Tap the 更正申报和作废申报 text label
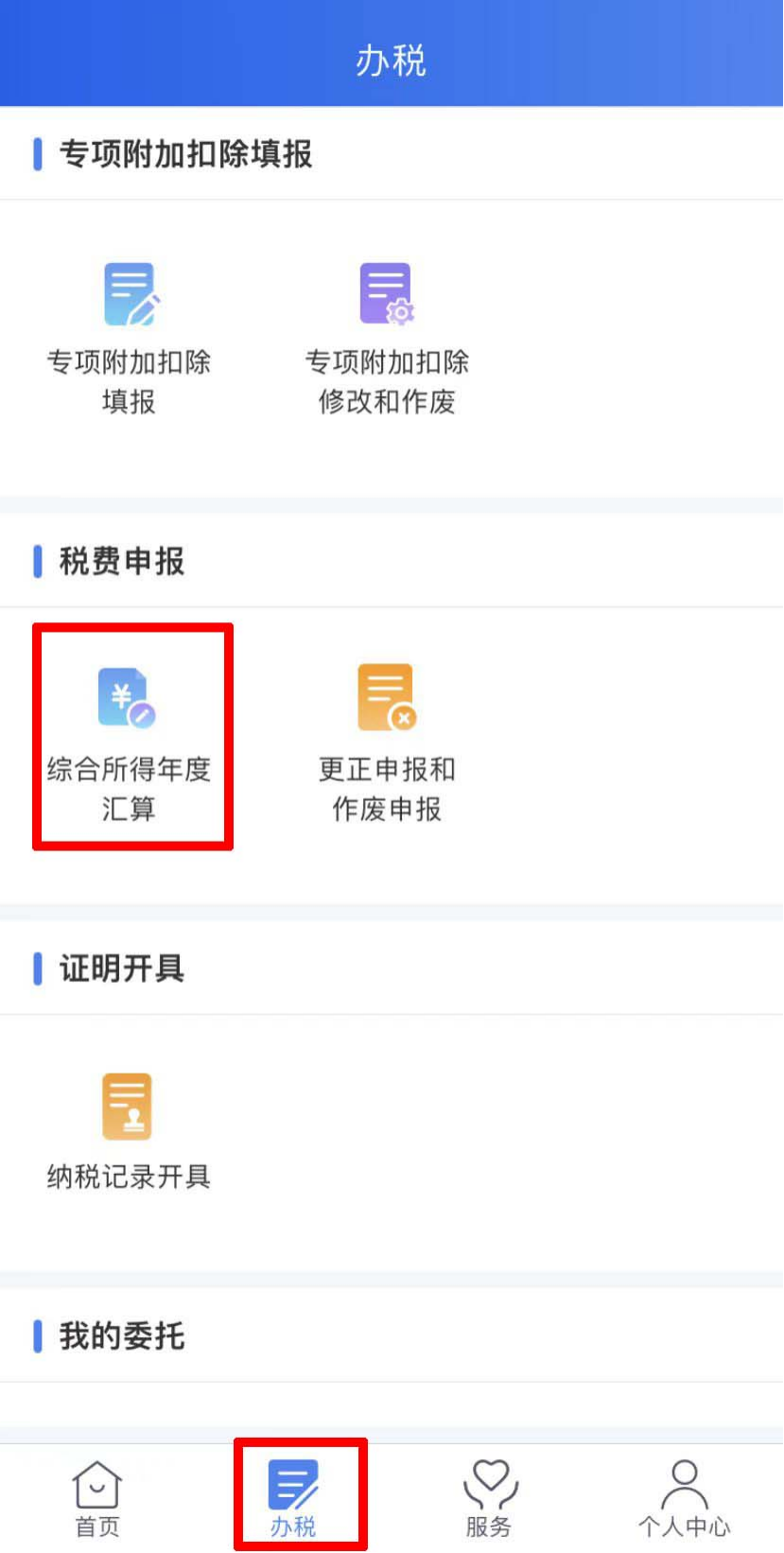Screen dimensions: 784x1553 [387, 789]
